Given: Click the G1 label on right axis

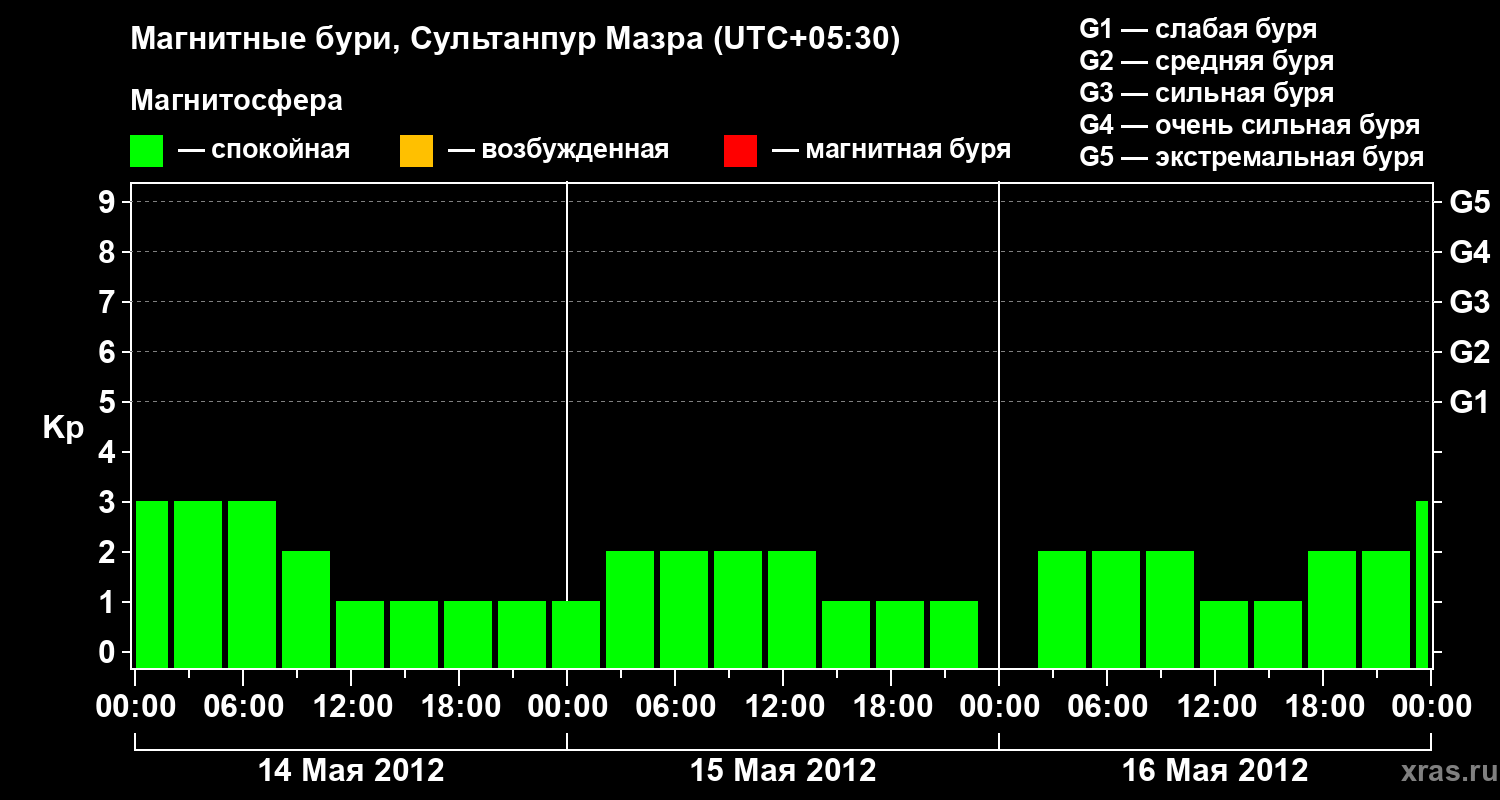Looking at the screenshot, I should (x=1470, y=402).
